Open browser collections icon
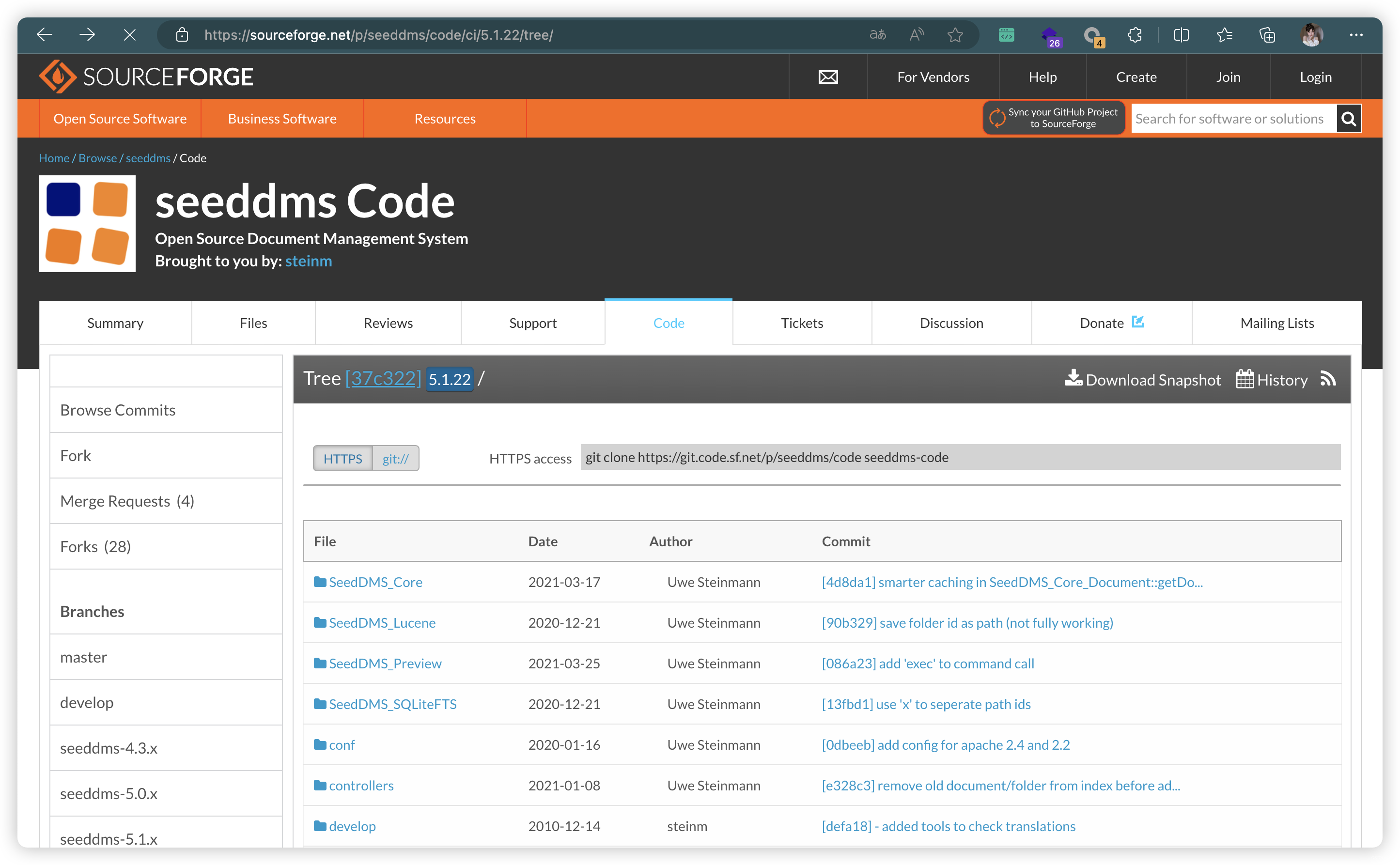This screenshot has height=865, width=1400. click(1267, 35)
